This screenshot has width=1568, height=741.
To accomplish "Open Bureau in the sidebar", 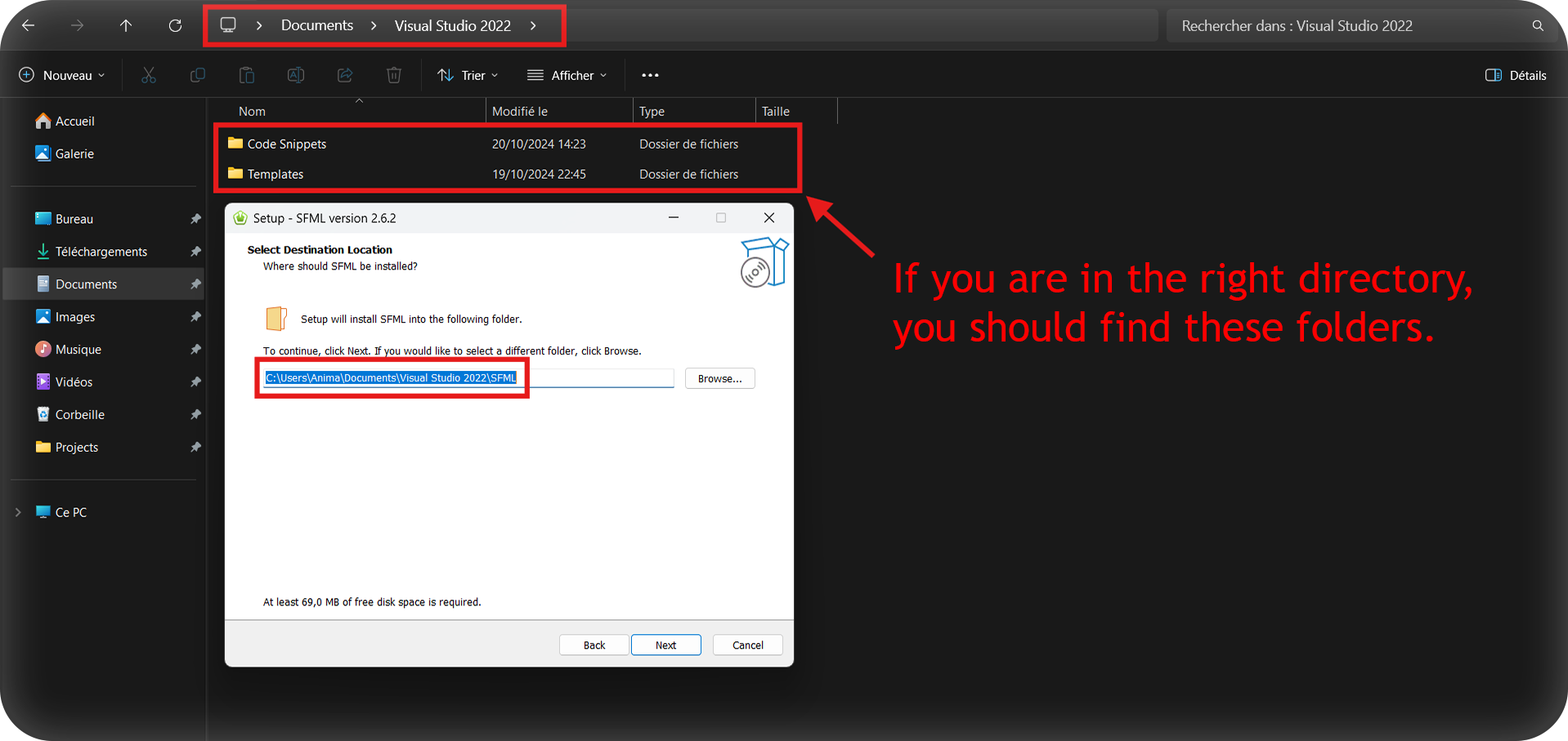I will 74,219.
